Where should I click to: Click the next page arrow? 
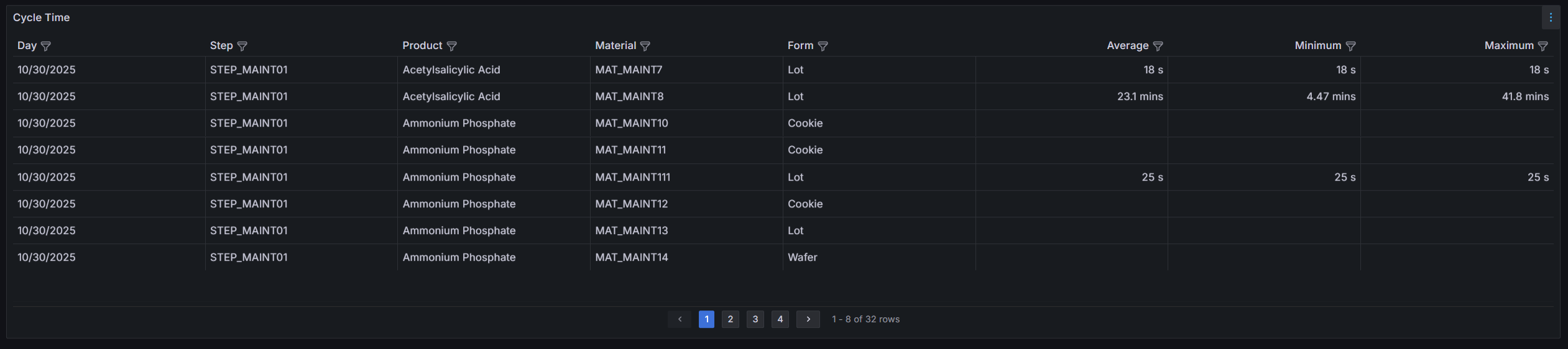(x=808, y=319)
